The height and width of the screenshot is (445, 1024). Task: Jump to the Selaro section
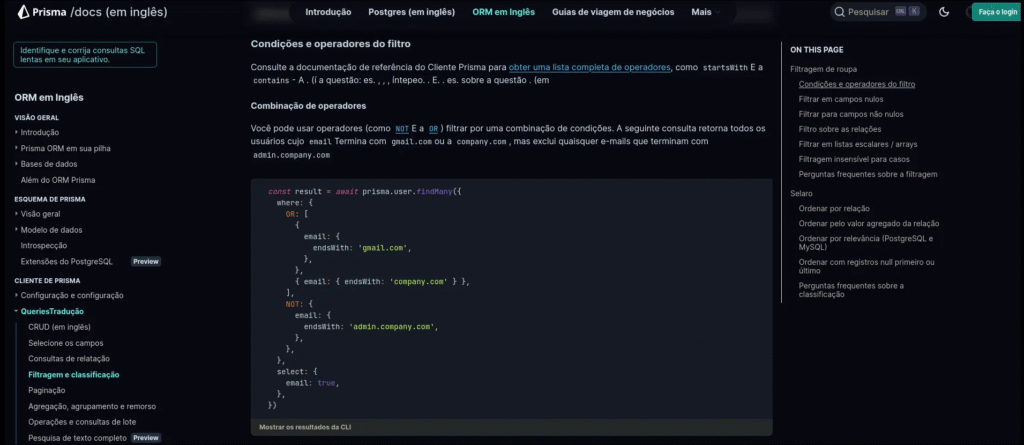click(803, 193)
